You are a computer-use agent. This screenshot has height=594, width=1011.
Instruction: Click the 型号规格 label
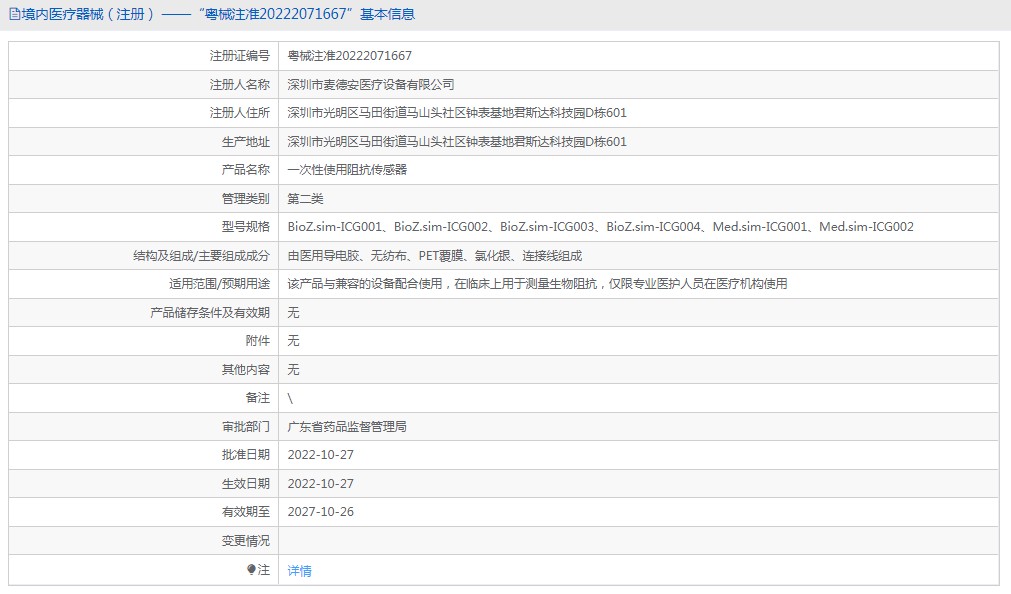[246, 227]
